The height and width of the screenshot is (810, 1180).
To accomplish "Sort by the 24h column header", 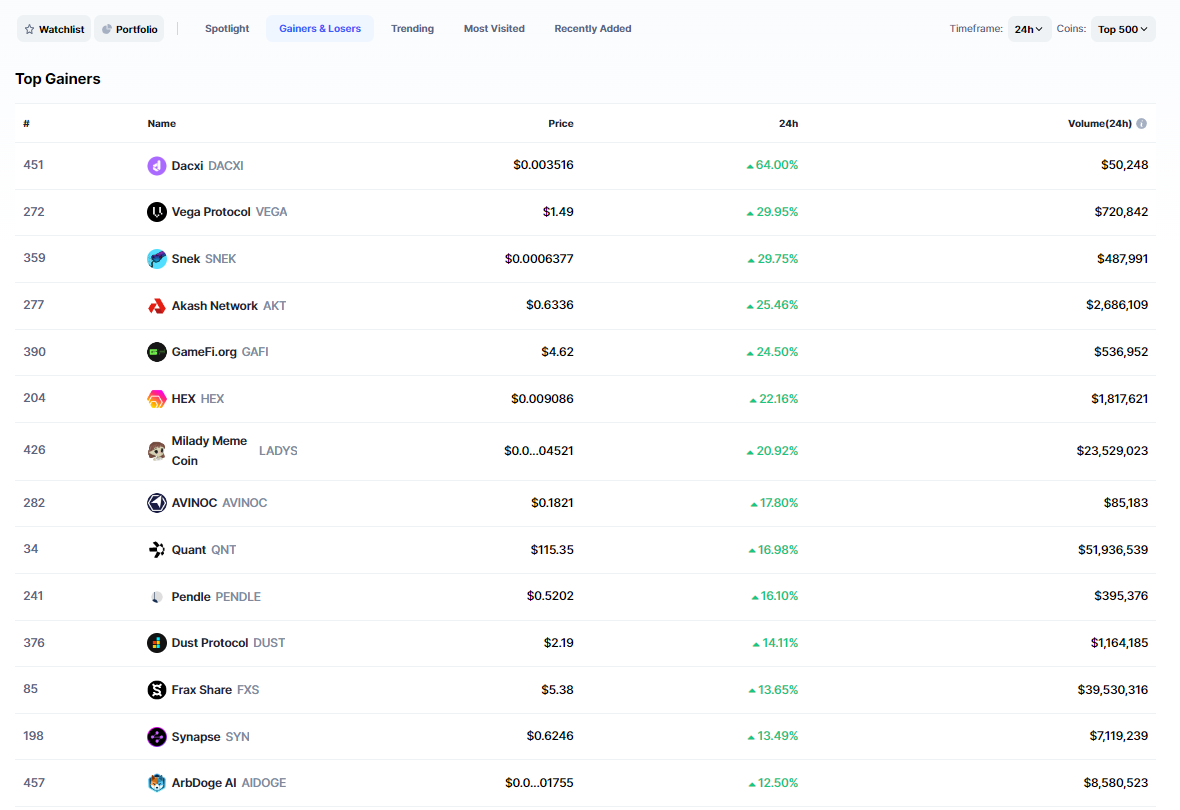I will (788, 124).
